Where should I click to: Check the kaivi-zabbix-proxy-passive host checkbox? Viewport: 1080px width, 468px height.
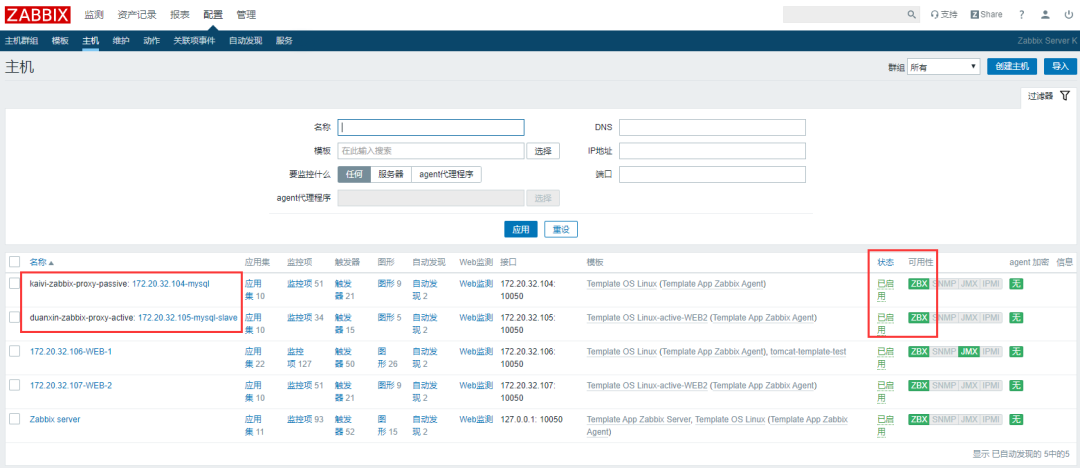point(14,283)
